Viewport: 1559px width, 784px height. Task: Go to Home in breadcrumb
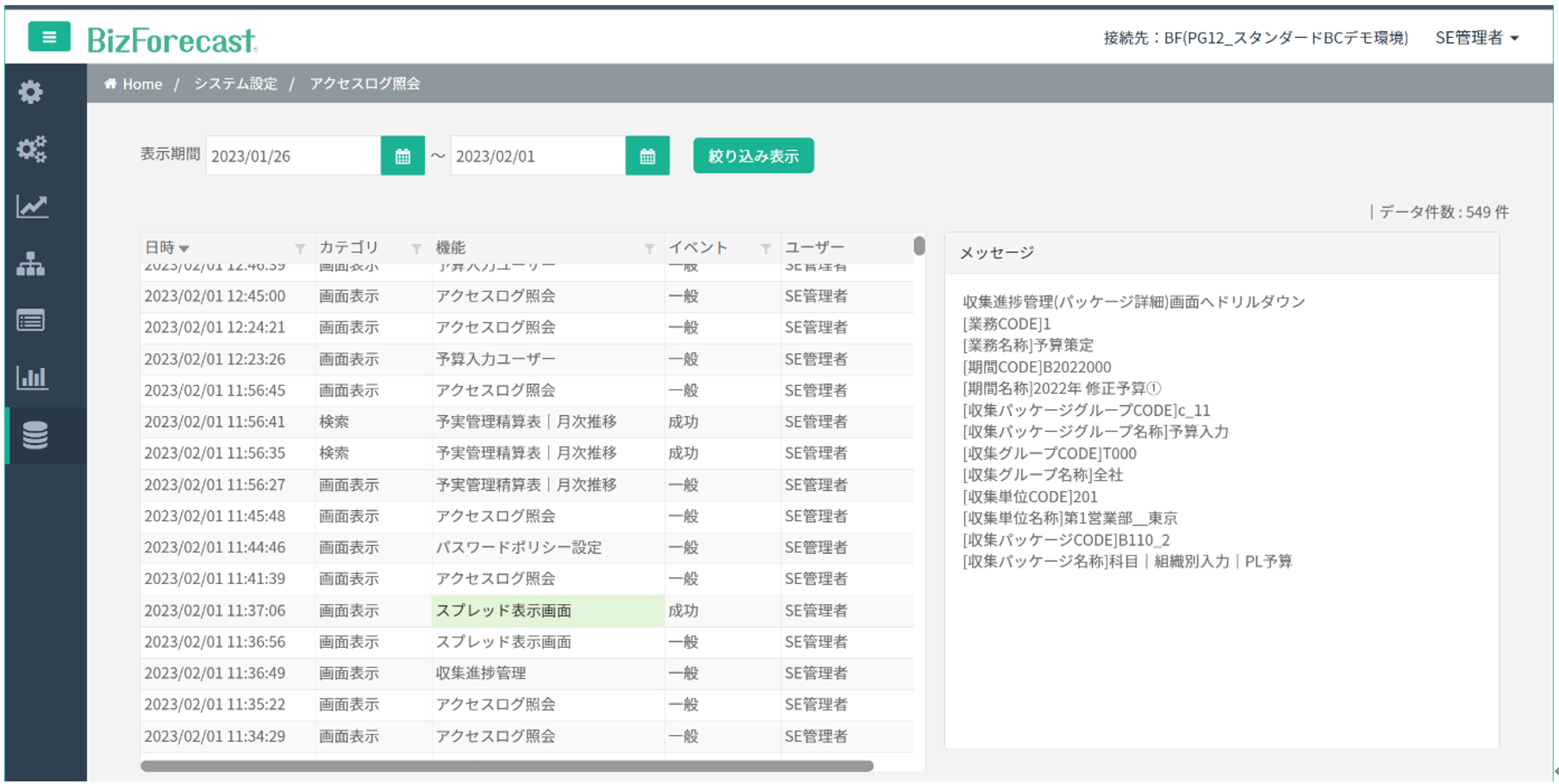pyautogui.click(x=134, y=84)
